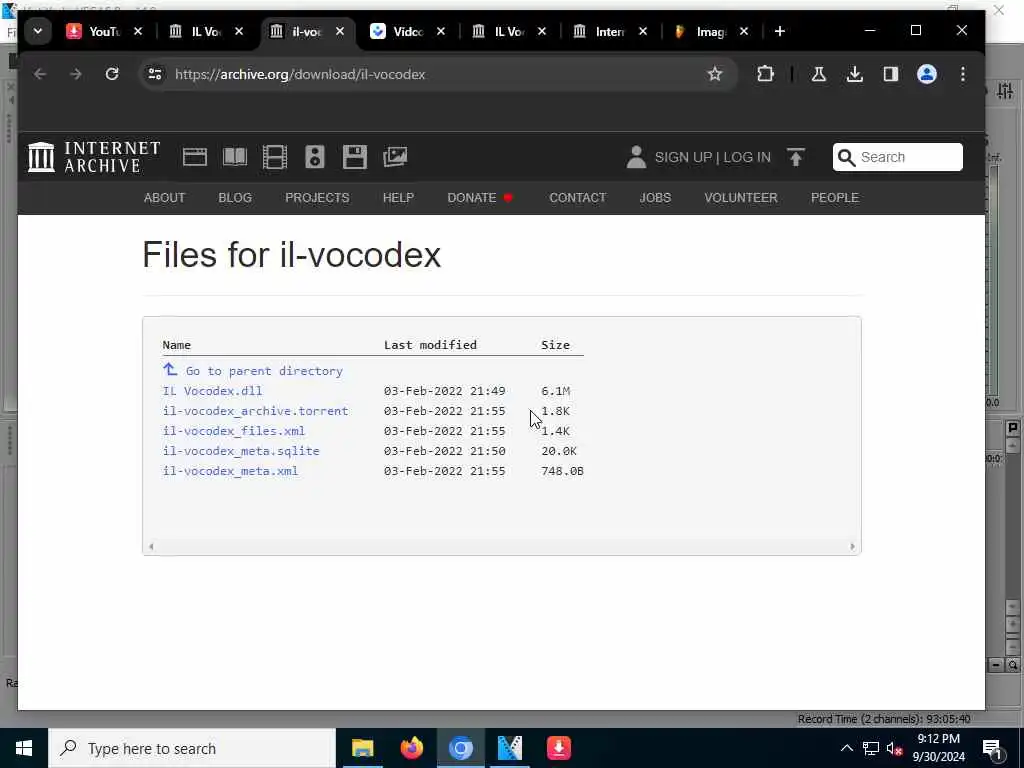Open the taskbar clock showing 9:12 PM

(x=938, y=748)
